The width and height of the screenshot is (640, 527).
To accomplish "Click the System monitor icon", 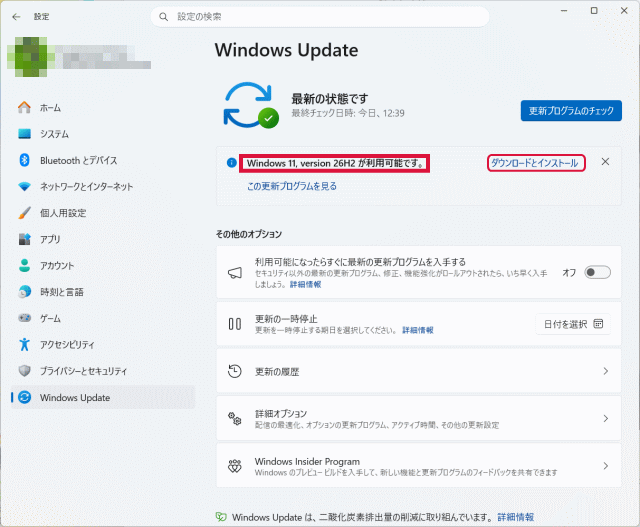I will click(x=24, y=134).
